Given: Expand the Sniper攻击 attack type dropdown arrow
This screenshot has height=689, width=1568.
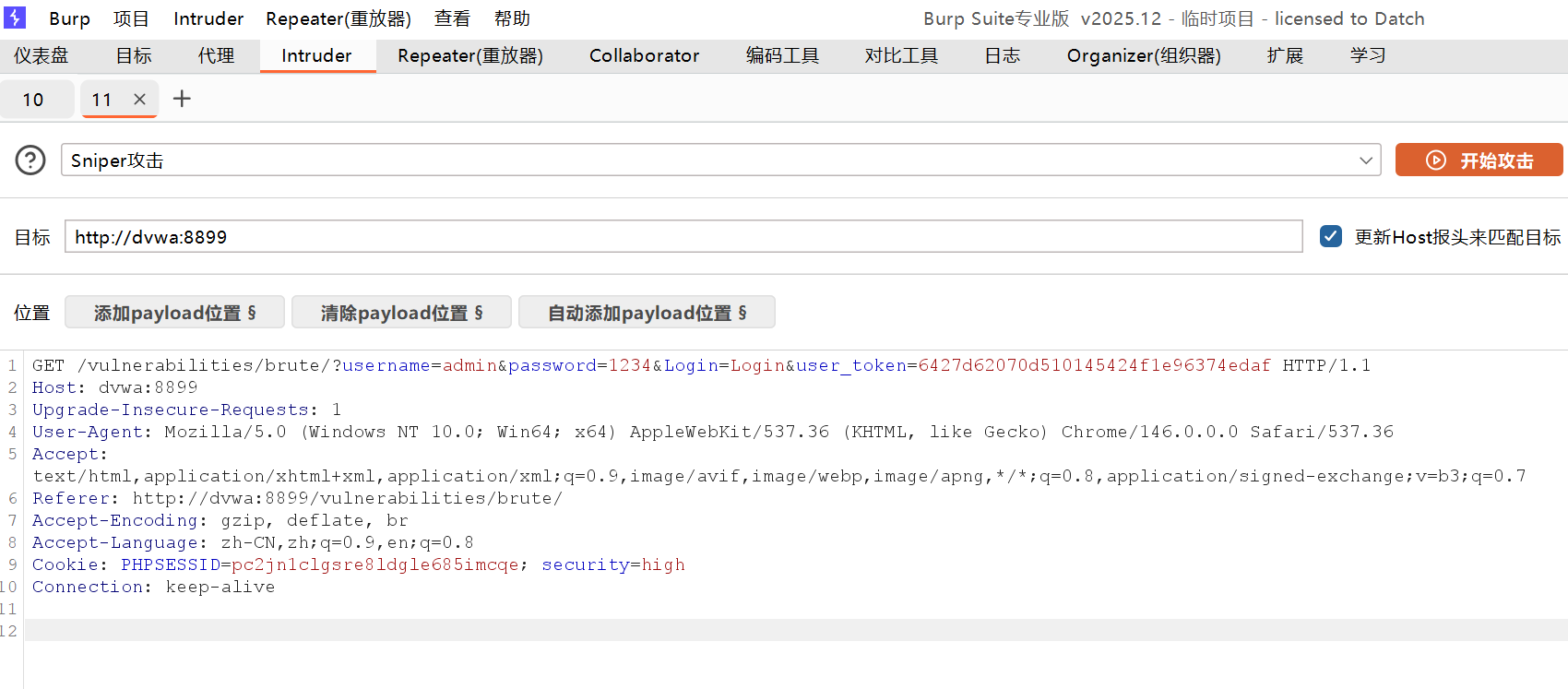Looking at the screenshot, I should click(1365, 160).
